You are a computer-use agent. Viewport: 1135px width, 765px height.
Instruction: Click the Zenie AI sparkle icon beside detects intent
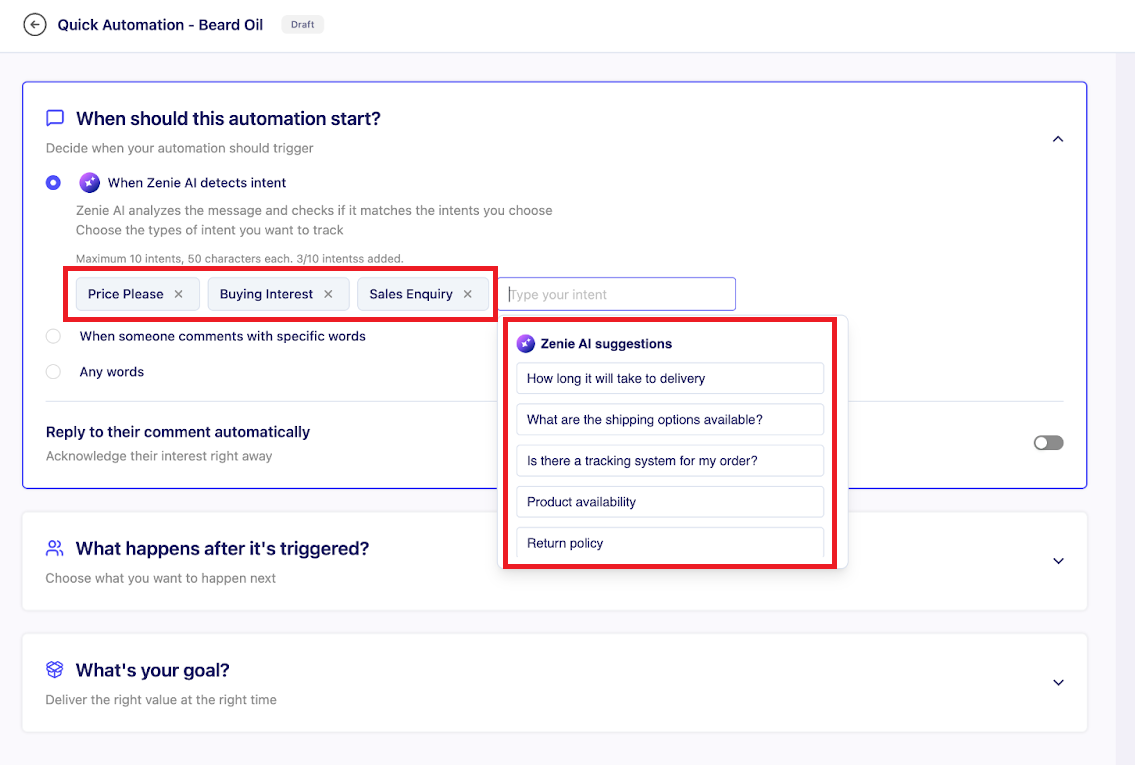pyautogui.click(x=89, y=183)
